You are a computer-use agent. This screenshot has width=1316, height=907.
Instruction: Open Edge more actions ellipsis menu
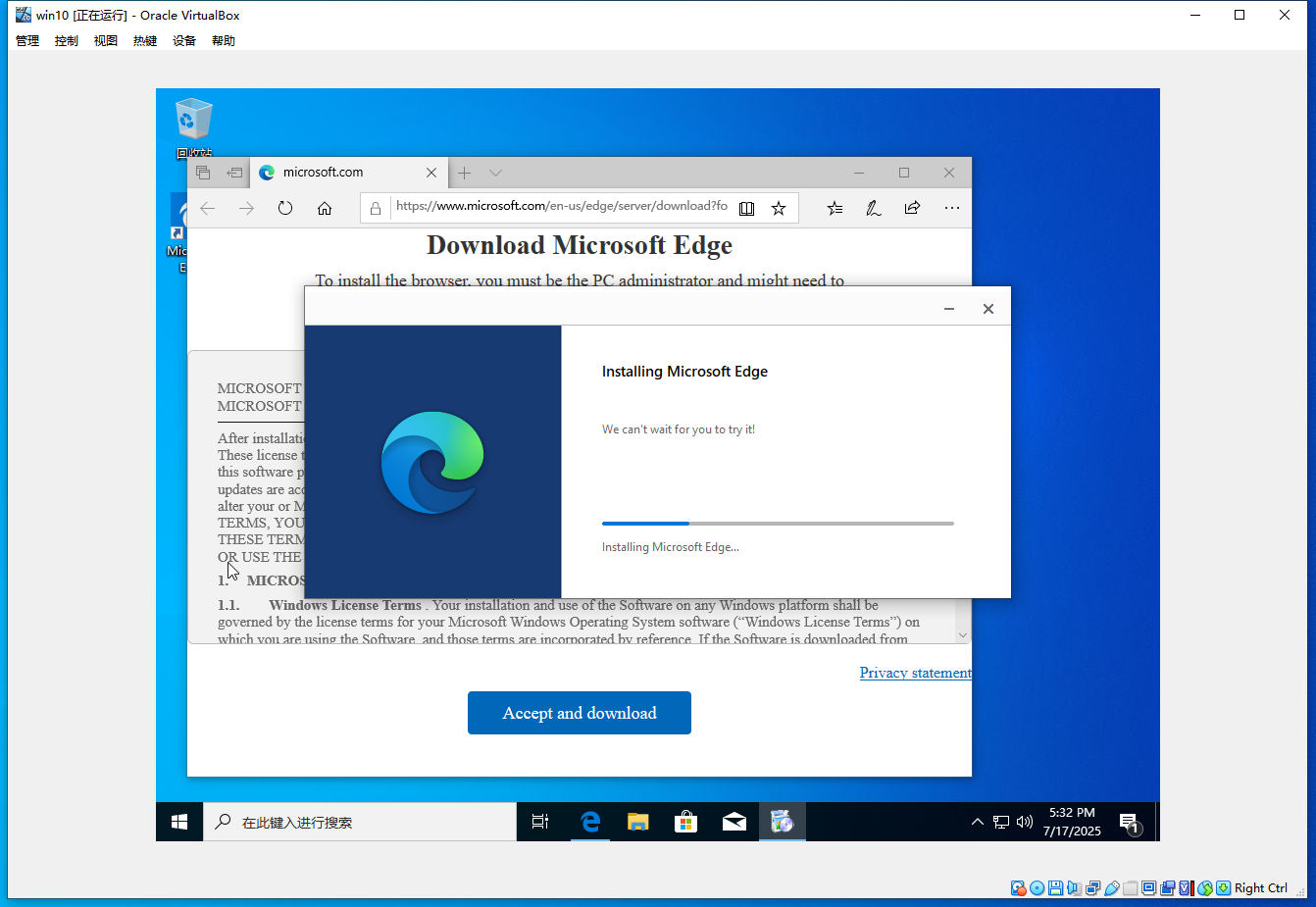tap(951, 207)
